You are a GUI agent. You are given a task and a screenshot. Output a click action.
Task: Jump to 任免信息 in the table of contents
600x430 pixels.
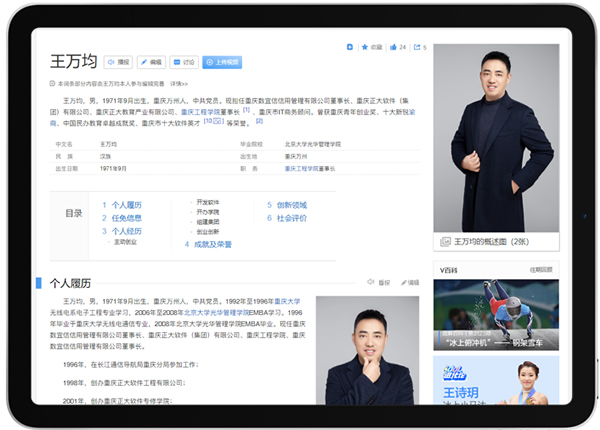click(x=124, y=218)
